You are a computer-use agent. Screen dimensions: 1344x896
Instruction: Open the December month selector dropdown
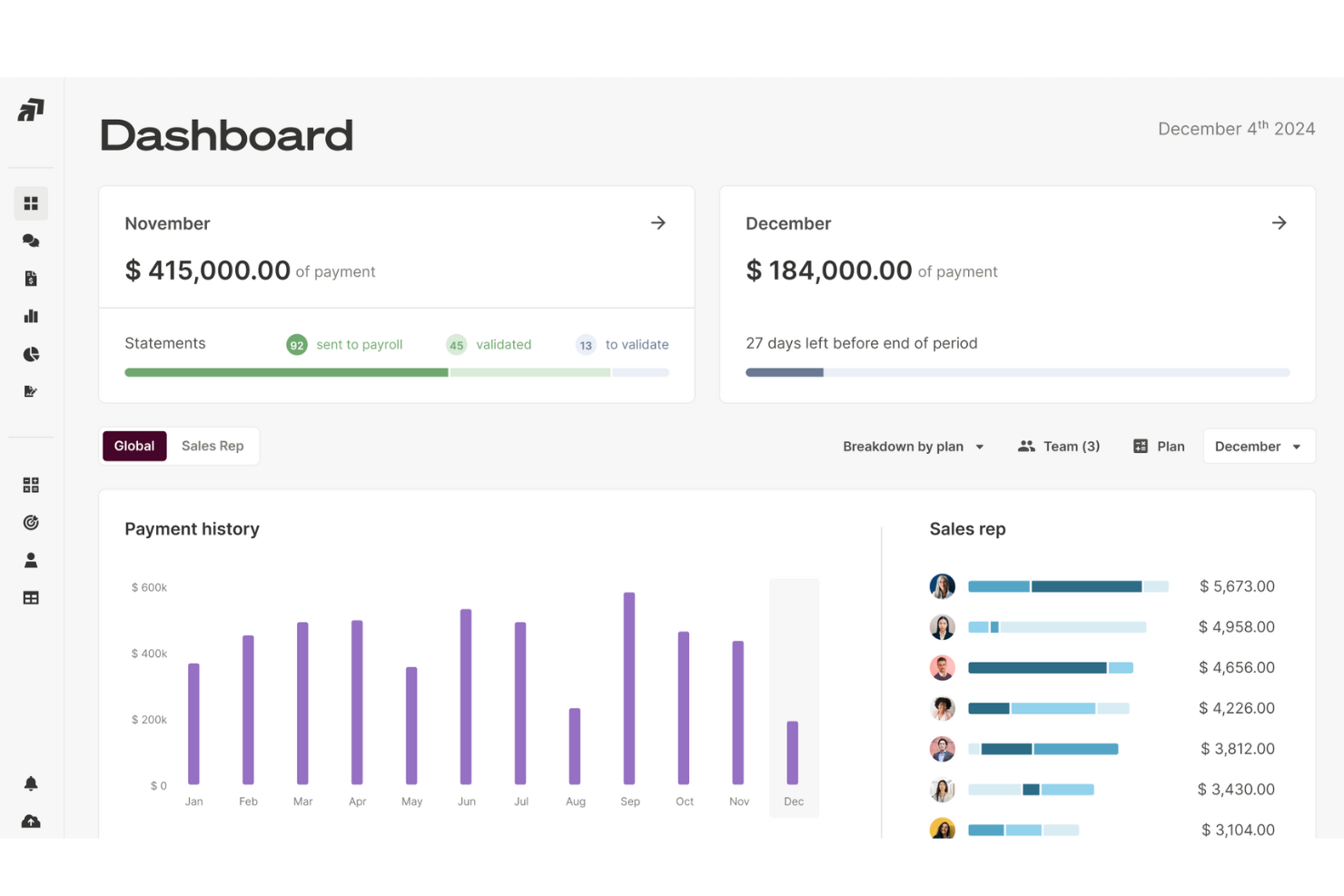point(1259,446)
